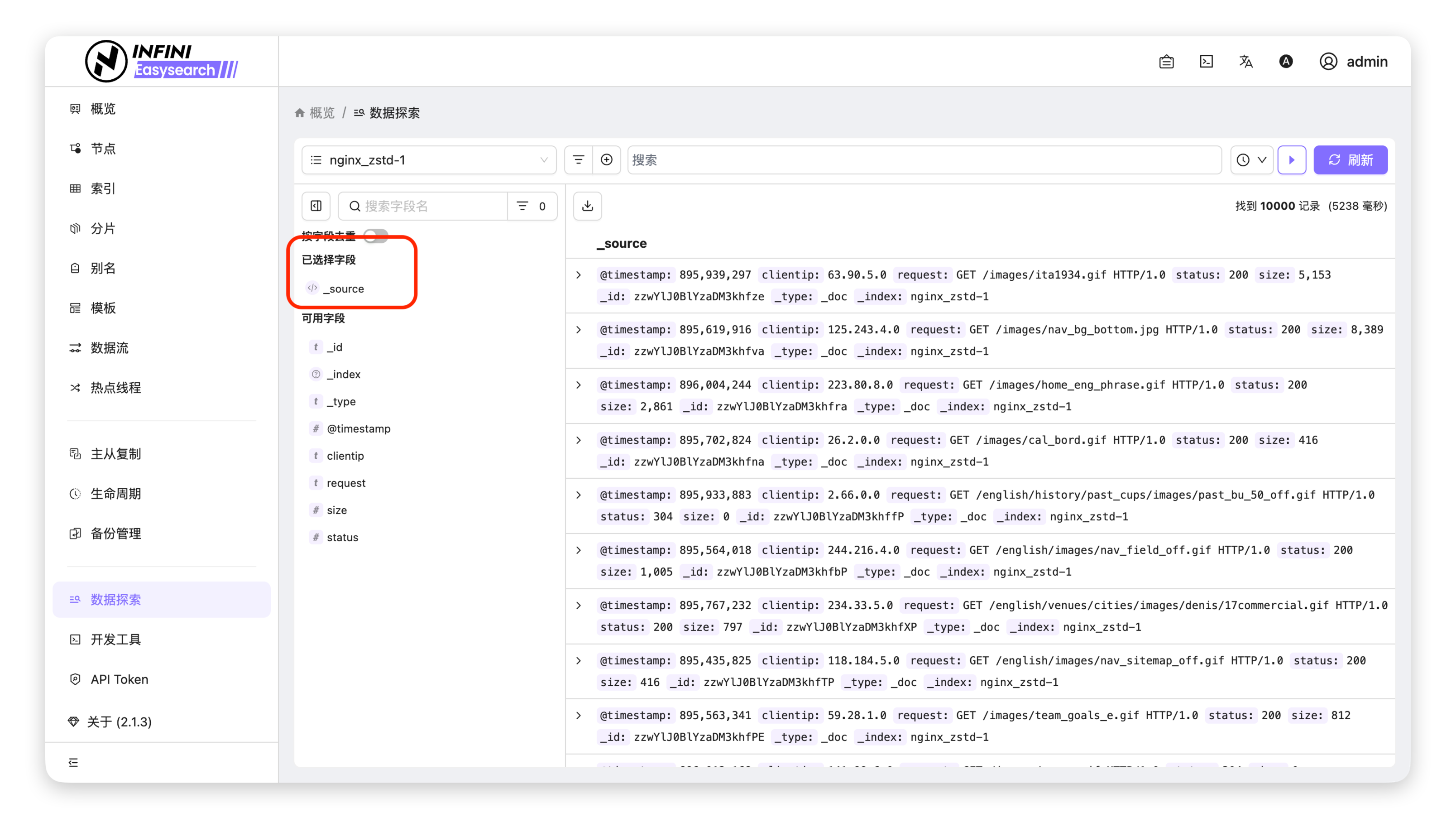
Task: Open the field type filter showing 0
Action: click(x=532, y=206)
